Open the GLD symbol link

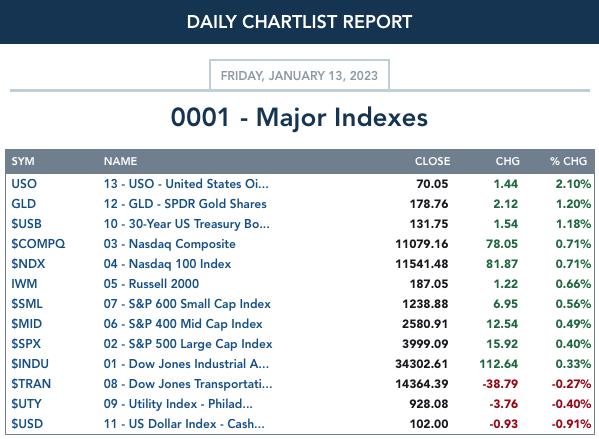pos(24,204)
